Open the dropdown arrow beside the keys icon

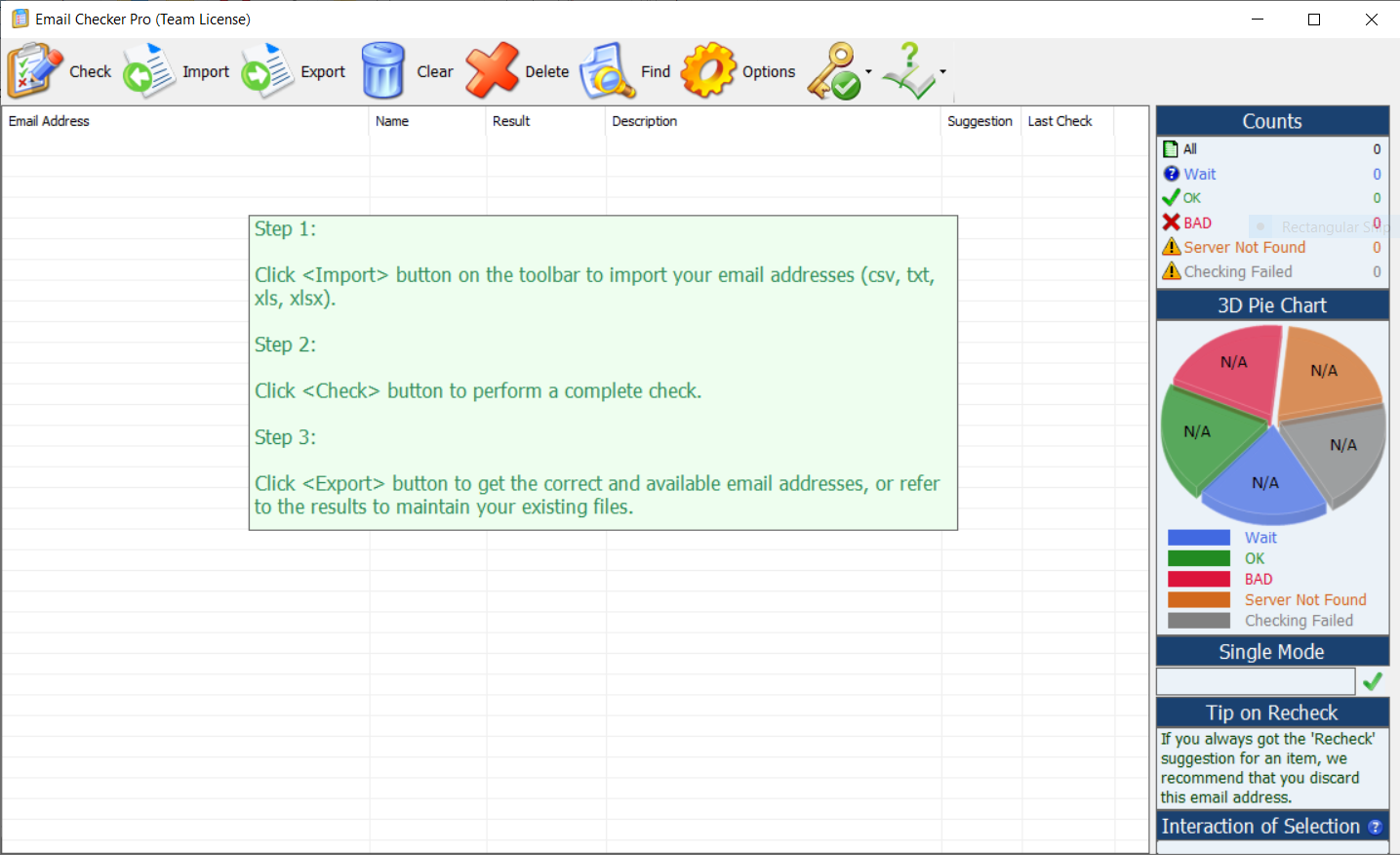(x=868, y=71)
